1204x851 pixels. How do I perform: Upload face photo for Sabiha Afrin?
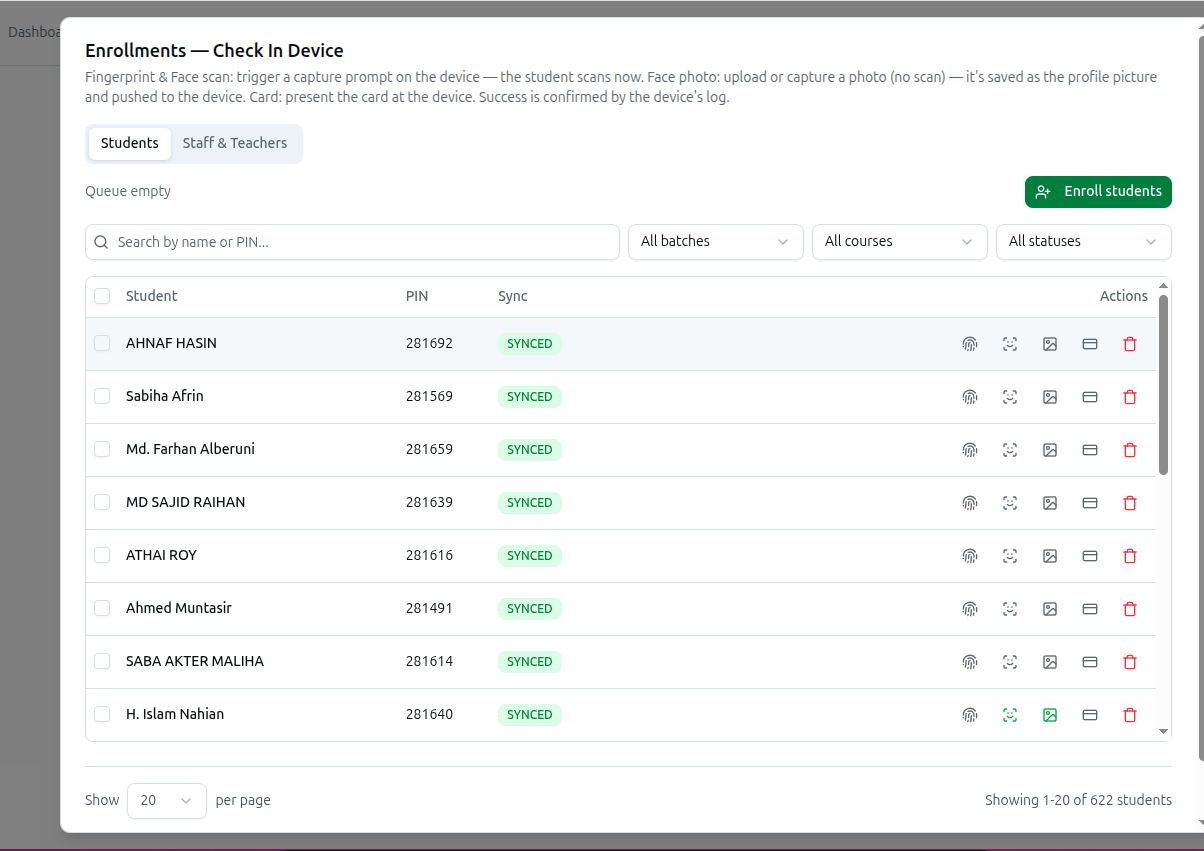coord(1050,397)
